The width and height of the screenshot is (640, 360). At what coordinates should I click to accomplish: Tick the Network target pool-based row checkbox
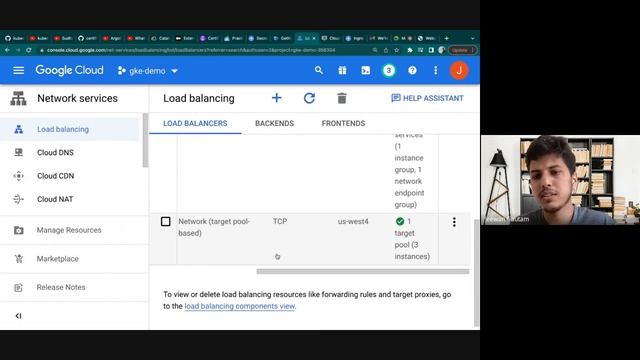(165, 221)
